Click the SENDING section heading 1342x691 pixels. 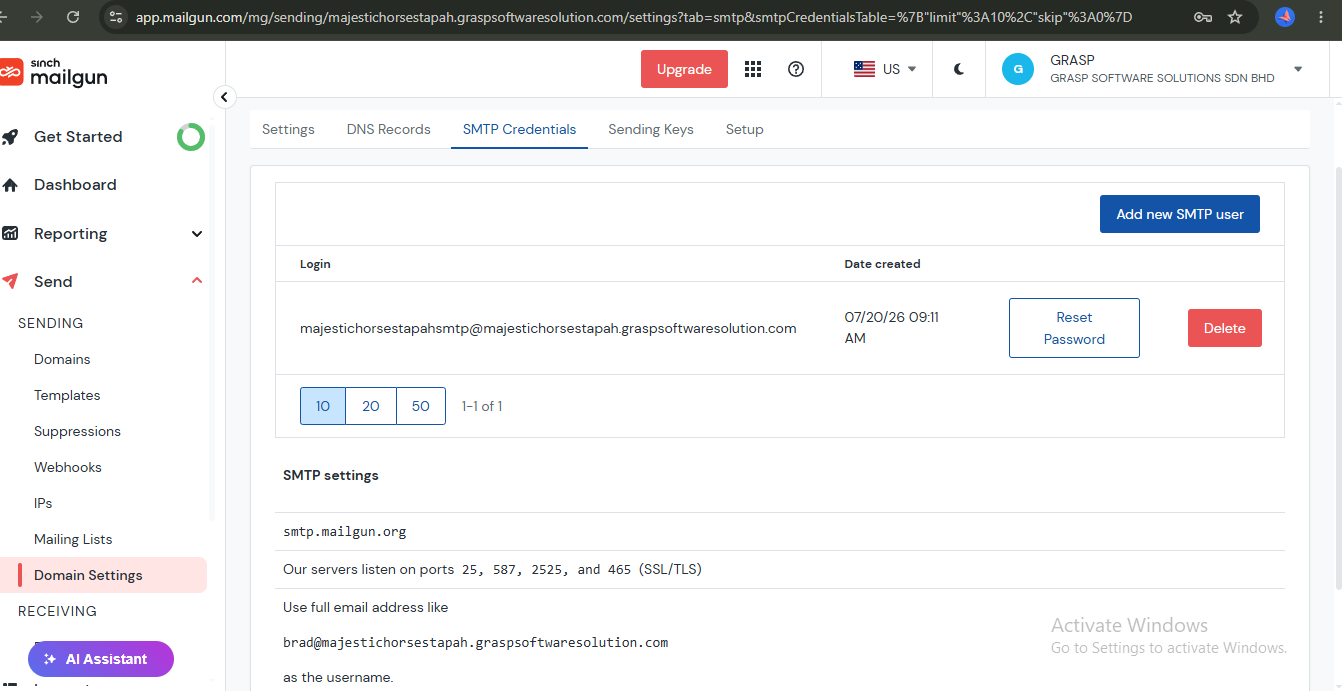coord(50,323)
